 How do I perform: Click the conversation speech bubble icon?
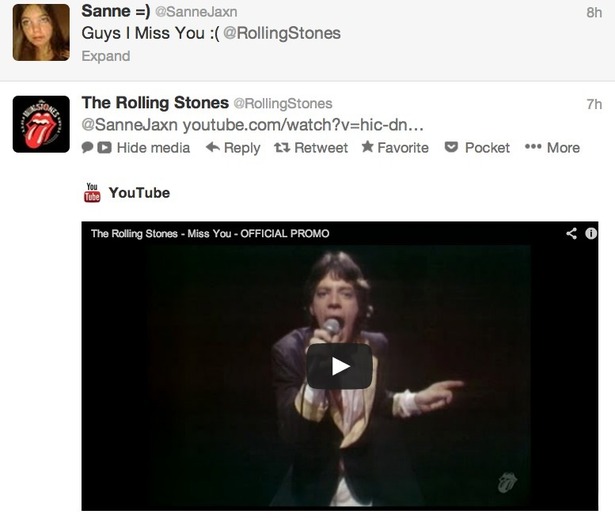tap(88, 147)
